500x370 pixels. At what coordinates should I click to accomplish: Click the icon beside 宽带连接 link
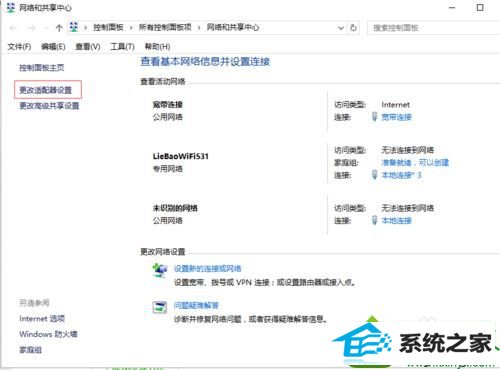pos(374,117)
